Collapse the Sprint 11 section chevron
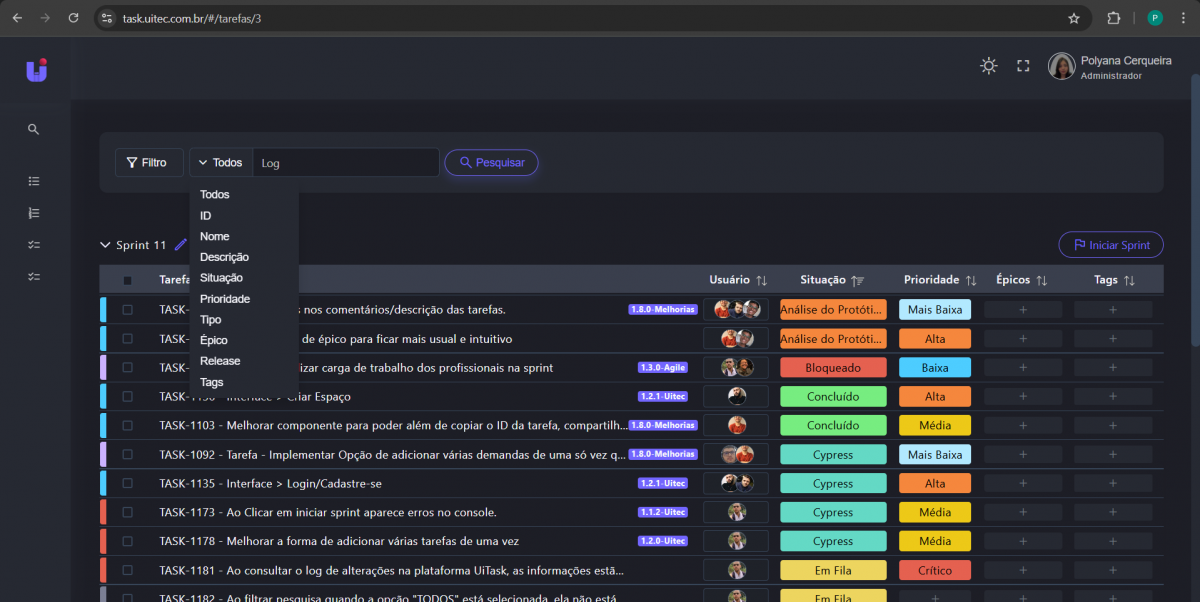This screenshot has height=602, width=1200. coord(105,245)
